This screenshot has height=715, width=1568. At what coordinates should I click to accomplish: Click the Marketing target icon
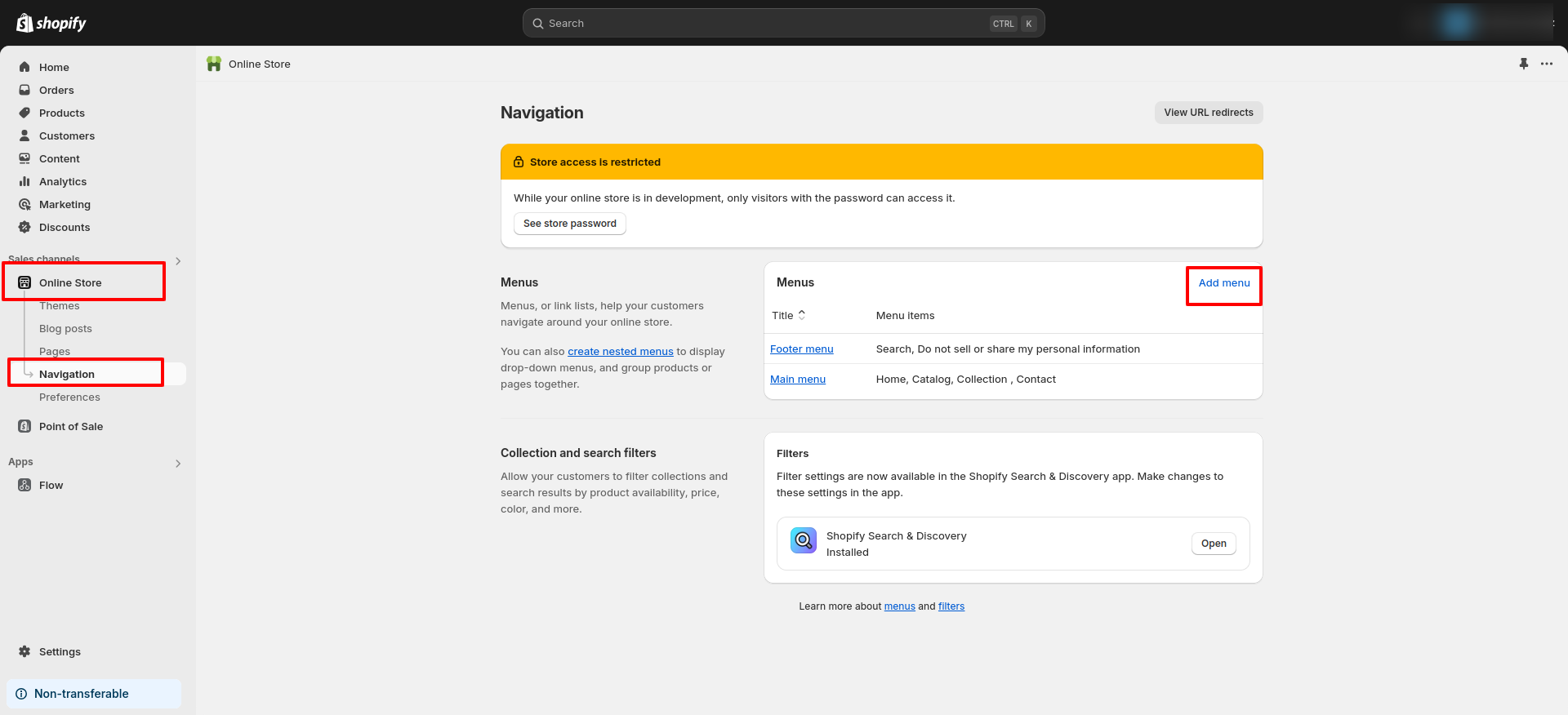coord(24,204)
